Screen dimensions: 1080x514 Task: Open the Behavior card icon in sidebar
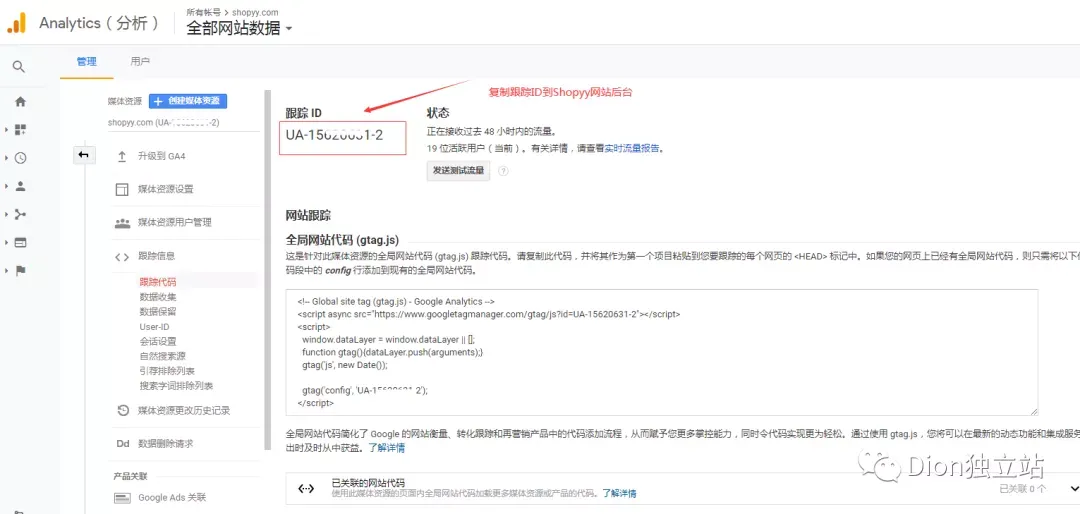coord(20,242)
